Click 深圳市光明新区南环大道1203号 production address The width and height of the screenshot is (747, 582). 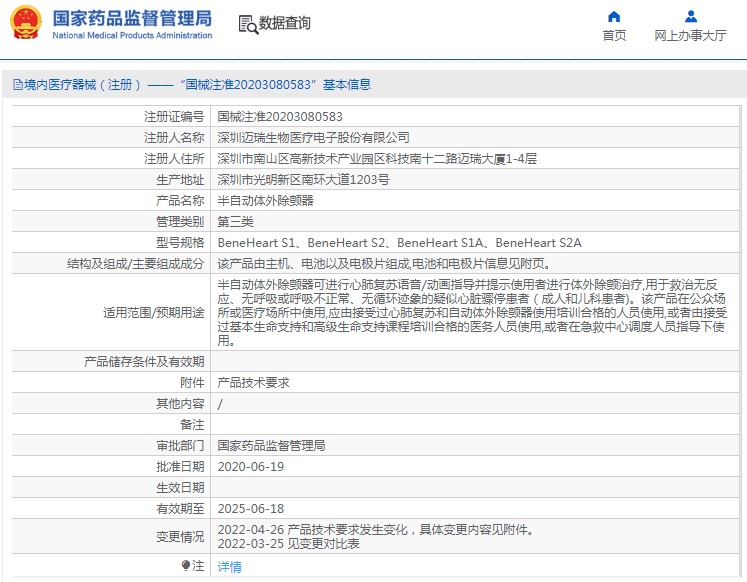coord(303,180)
